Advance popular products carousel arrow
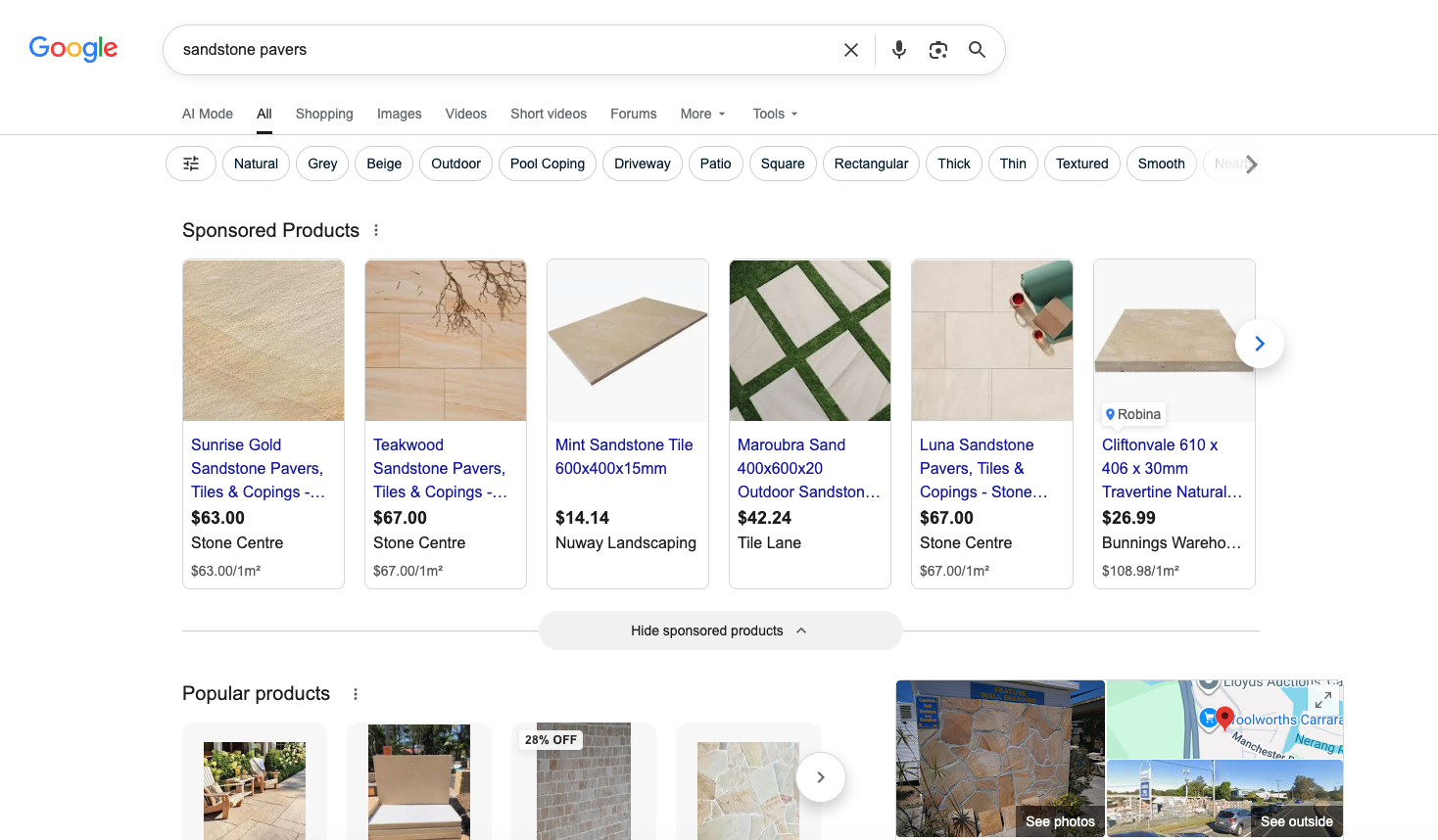This screenshot has height=840, width=1438. click(821, 777)
